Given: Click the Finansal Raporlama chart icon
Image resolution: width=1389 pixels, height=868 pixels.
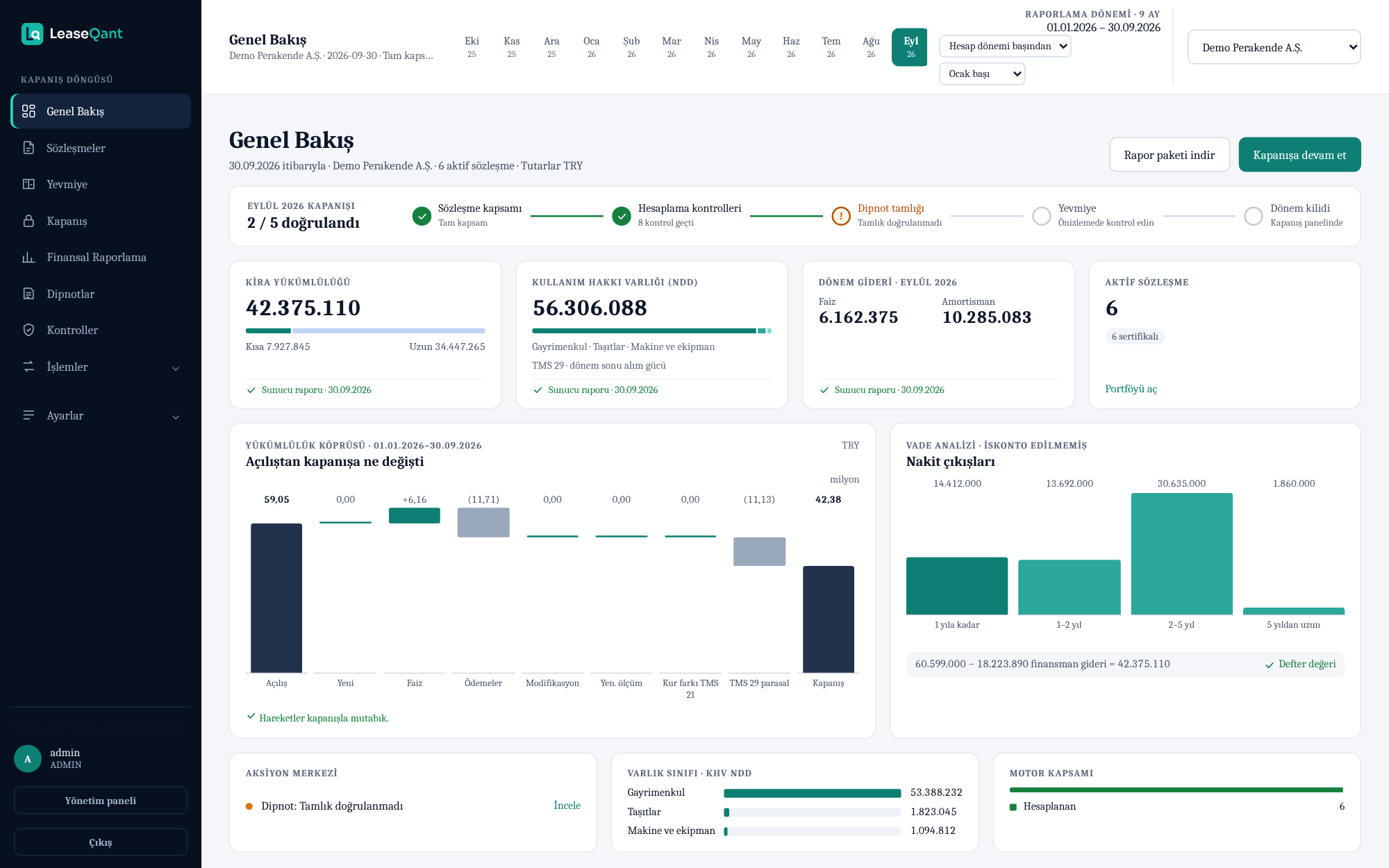Looking at the screenshot, I should [28, 257].
